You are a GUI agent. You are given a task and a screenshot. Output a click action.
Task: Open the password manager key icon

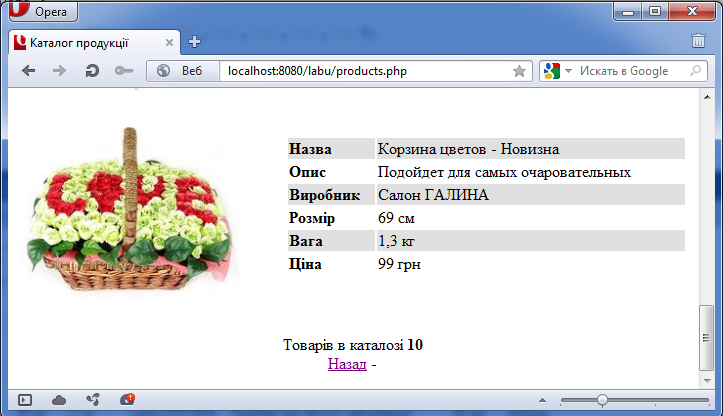124,71
